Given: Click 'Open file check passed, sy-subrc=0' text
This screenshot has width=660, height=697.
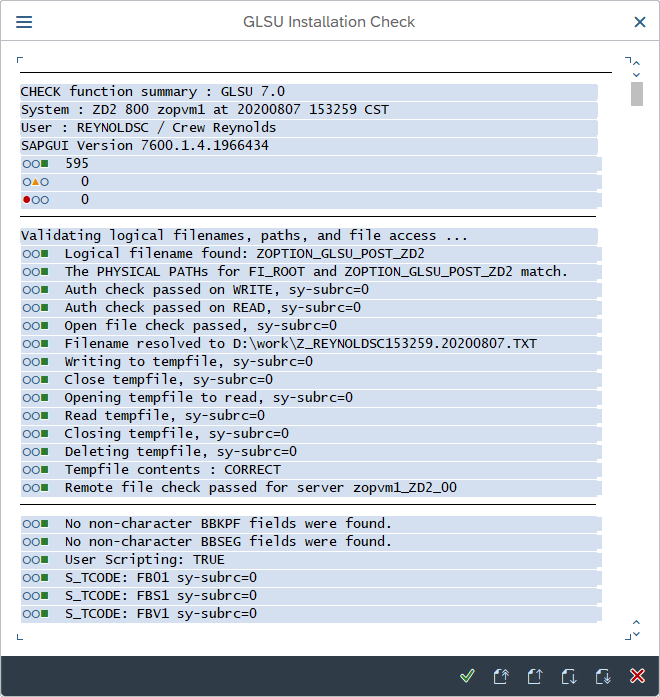Looking at the screenshot, I should click(x=201, y=326).
